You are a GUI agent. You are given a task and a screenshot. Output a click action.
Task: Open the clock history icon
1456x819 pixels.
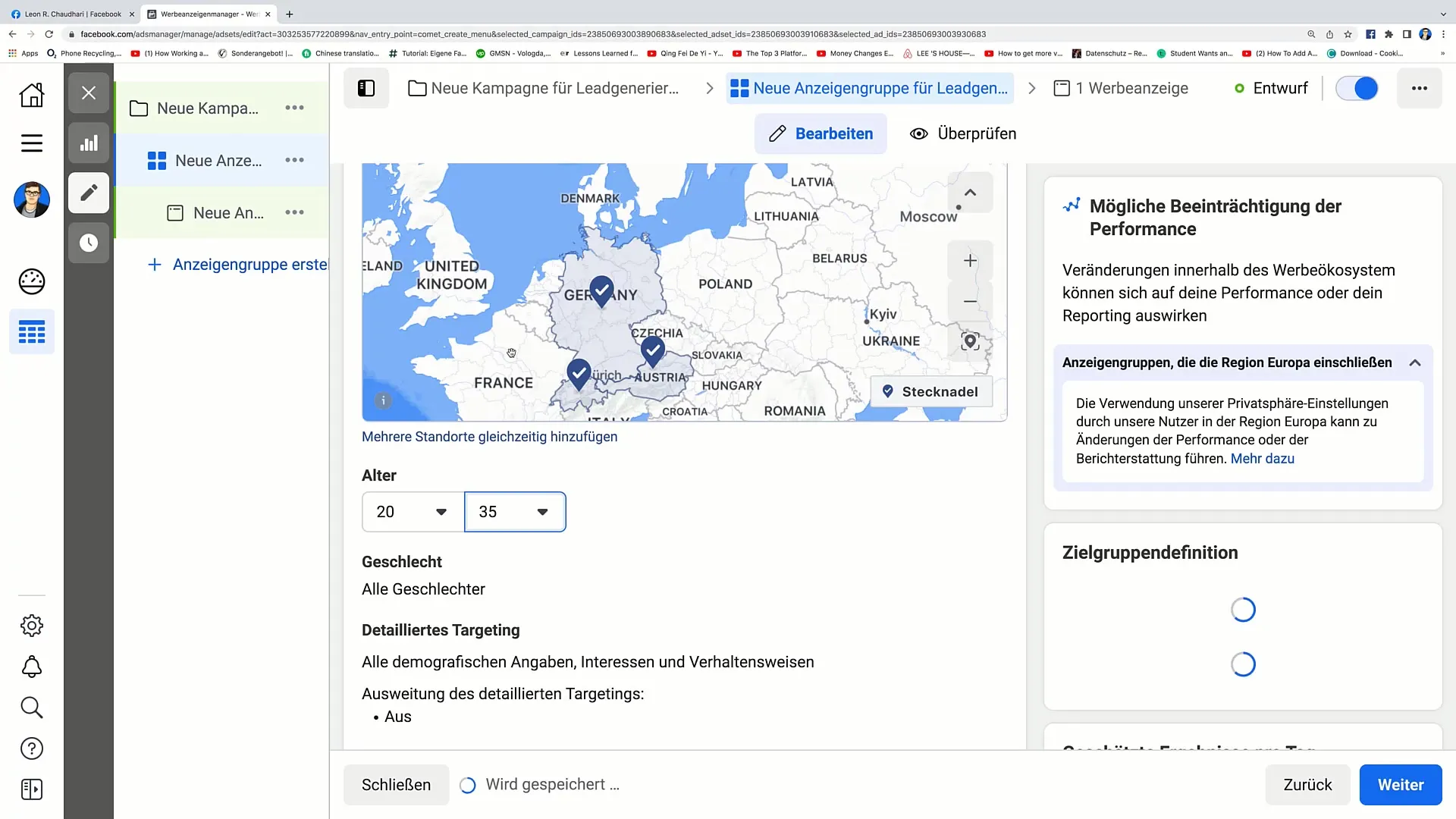(x=89, y=243)
